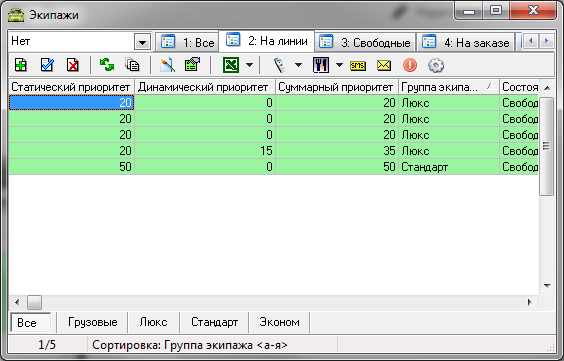The image size is (564, 361).
Task: Switch to tab 3: Свободные
Action: point(365,42)
